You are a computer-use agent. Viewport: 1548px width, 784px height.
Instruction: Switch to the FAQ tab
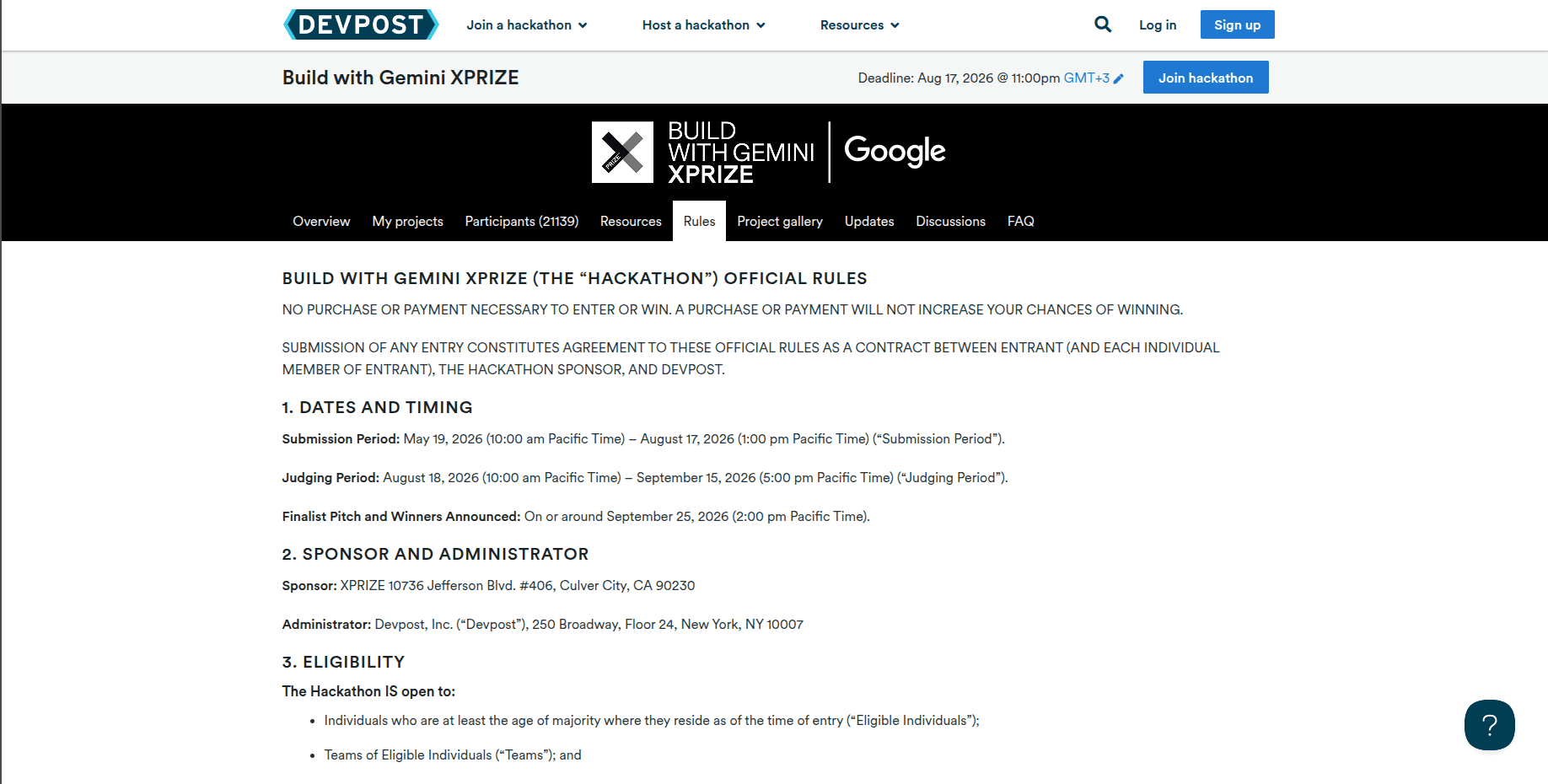coord(1021,221)
